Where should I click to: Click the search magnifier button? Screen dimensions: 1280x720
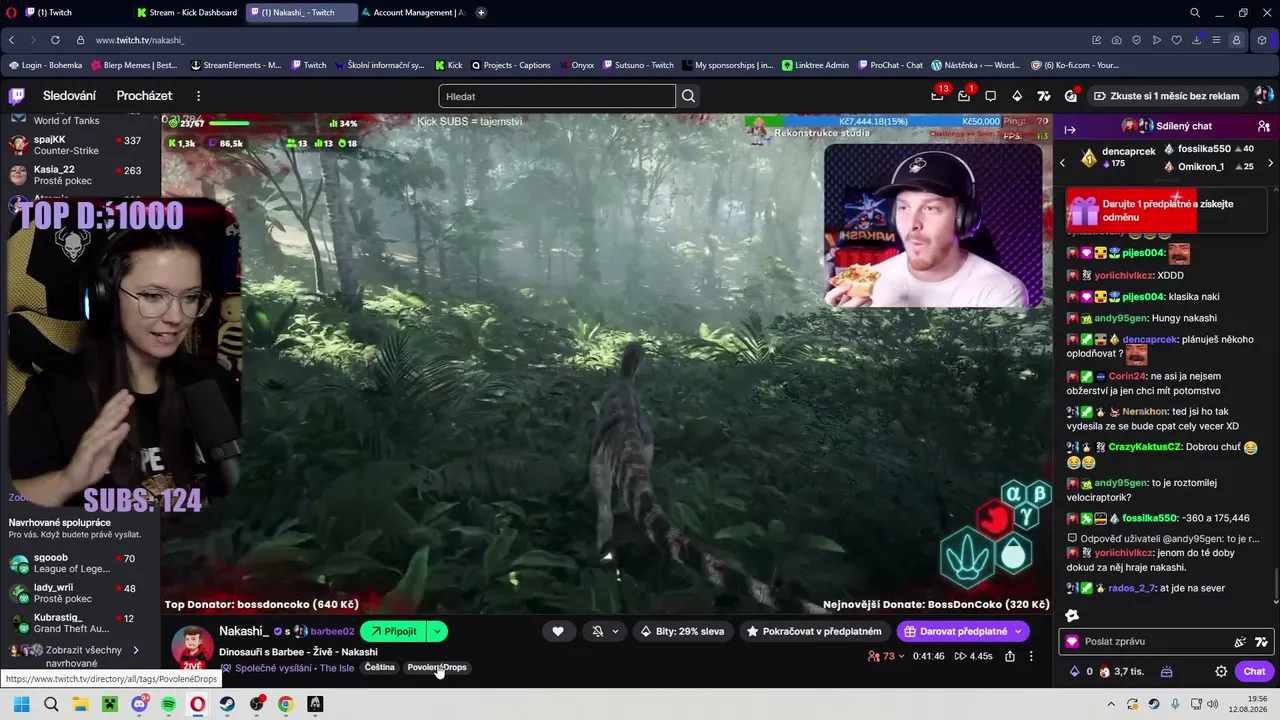688,96
